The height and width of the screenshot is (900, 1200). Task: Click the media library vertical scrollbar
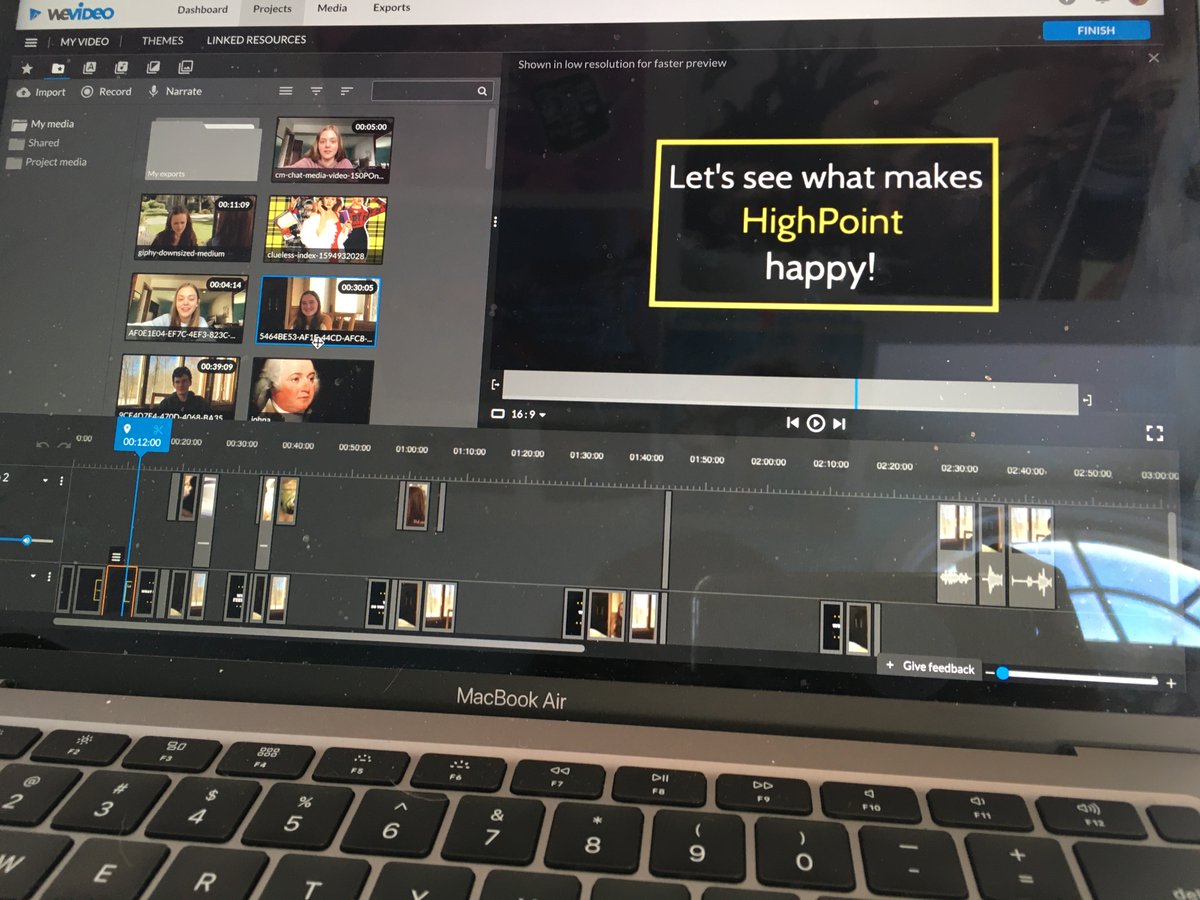click(x=490, y=138)
